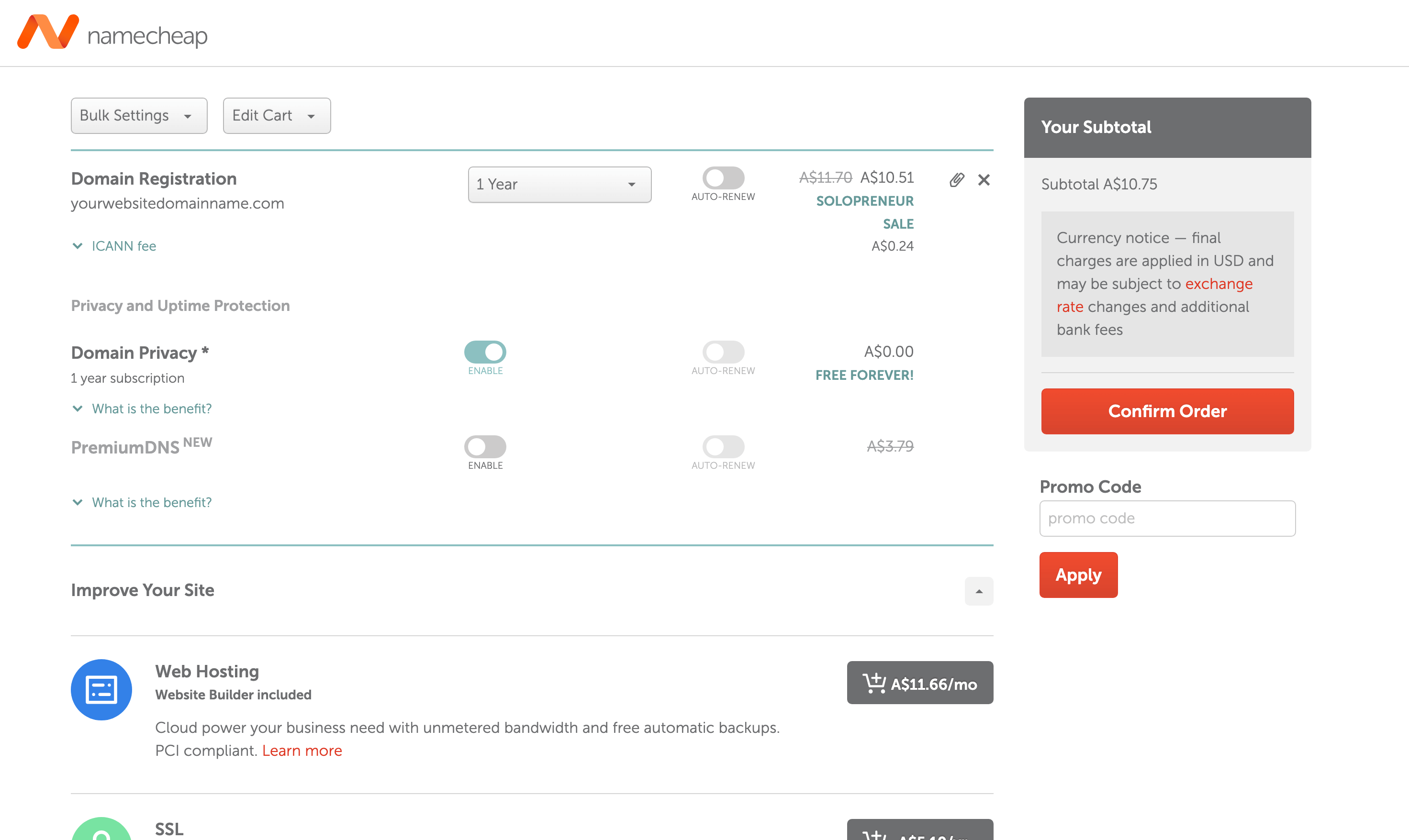This screenshot has height=840, width=1409.
Task: Add SSL to cart via cart icon
Action: tap(920, 830)
